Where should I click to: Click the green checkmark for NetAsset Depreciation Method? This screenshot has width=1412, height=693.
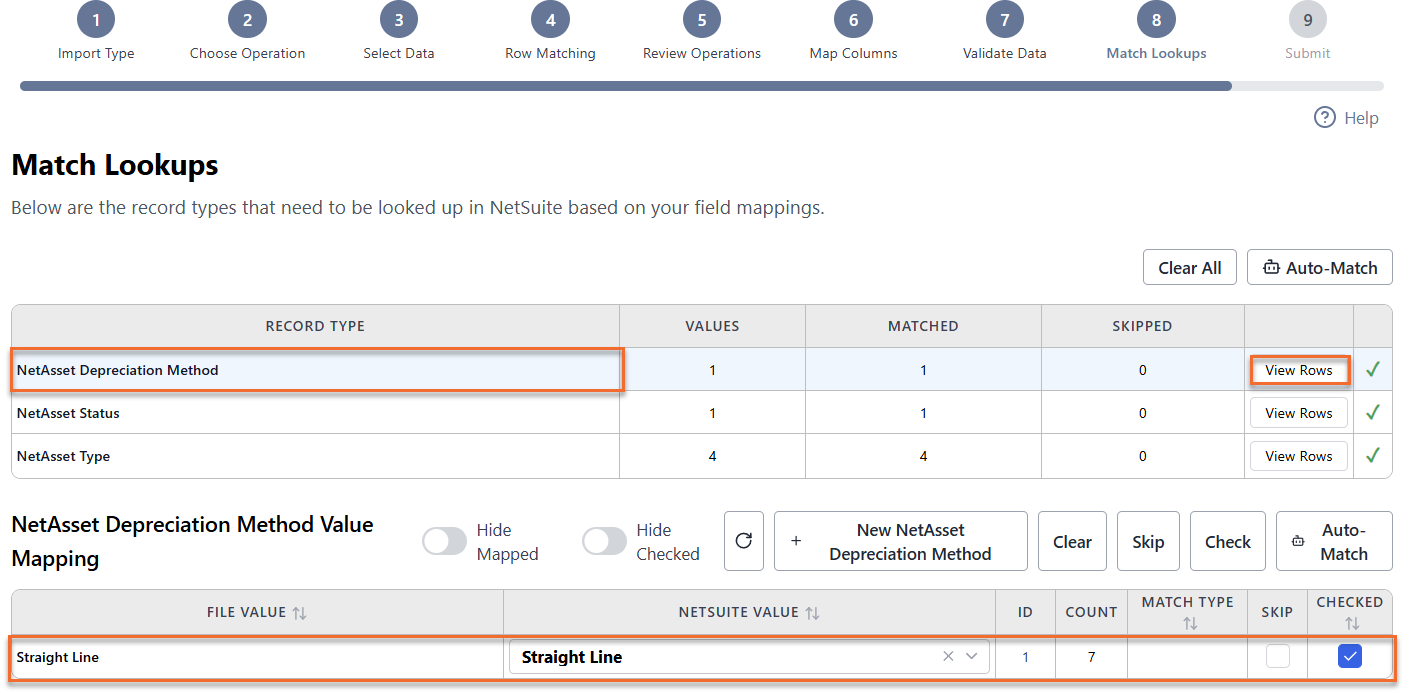pos(1373,369)
